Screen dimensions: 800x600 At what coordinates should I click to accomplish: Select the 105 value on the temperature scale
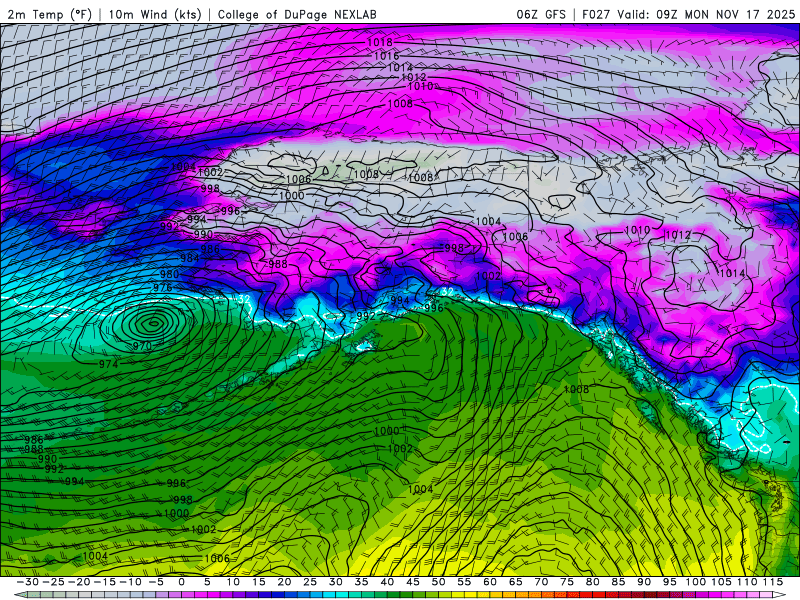[721, 582]
